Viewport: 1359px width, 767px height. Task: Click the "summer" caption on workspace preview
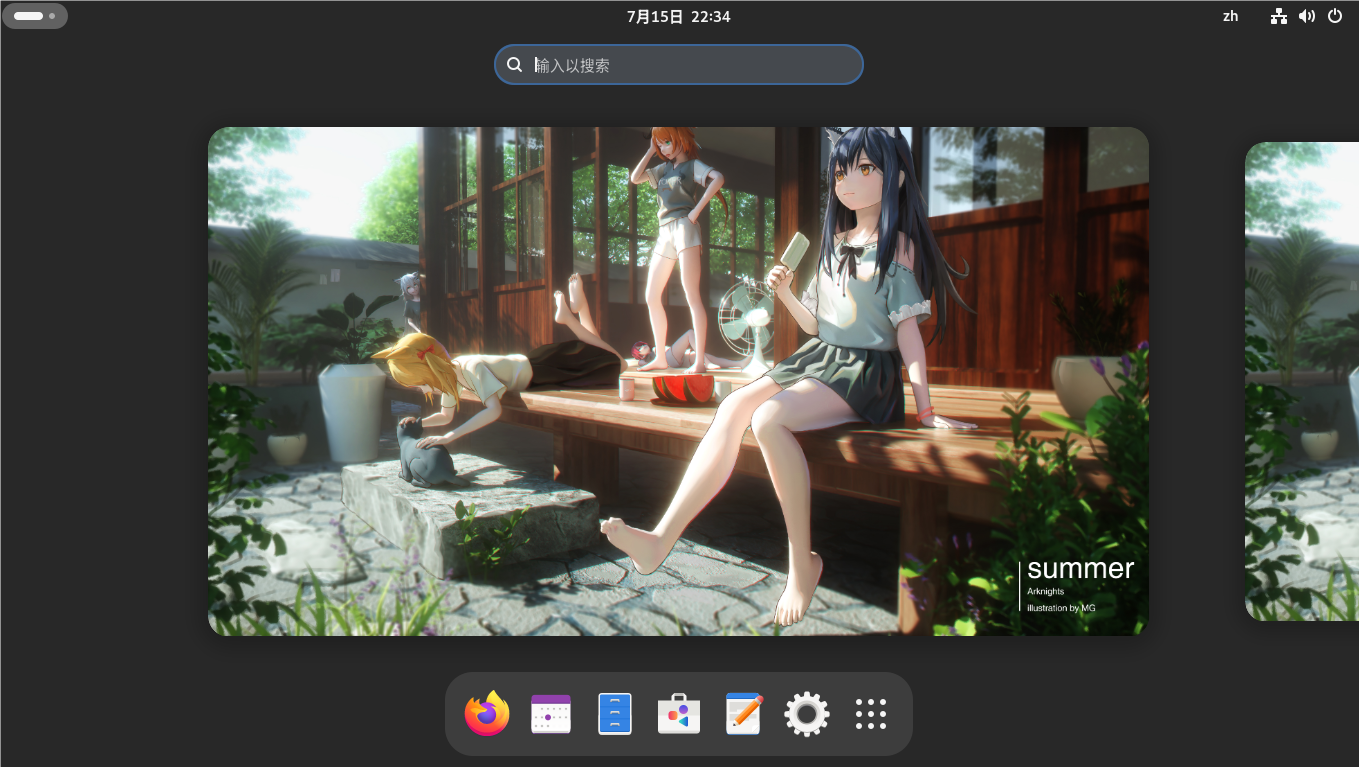click(x=1080, y=569)
